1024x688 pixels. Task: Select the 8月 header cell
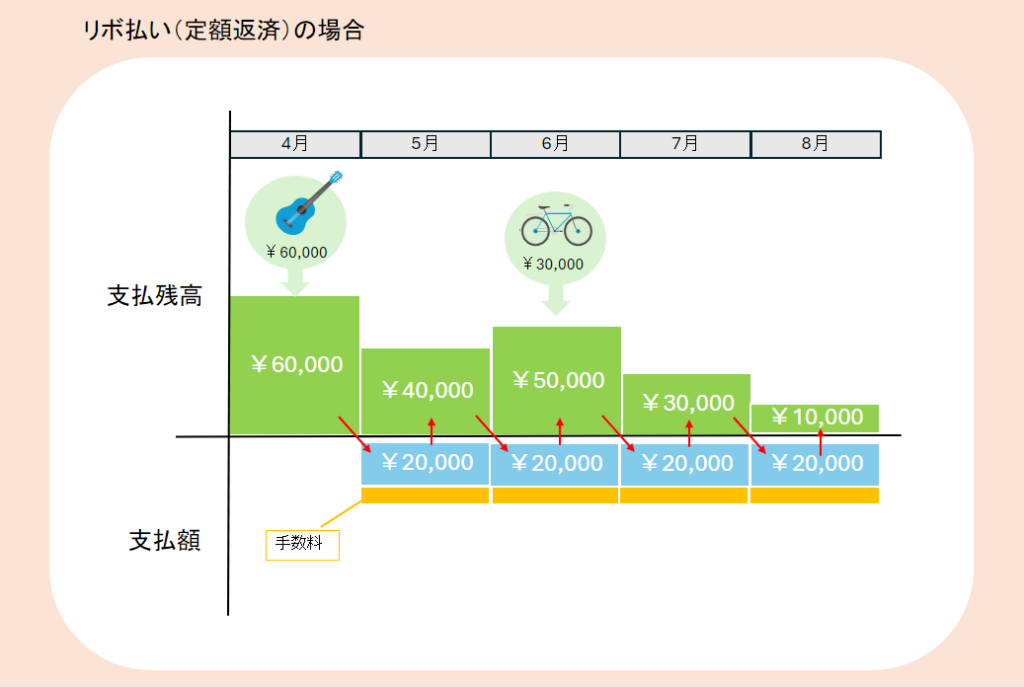pos(815,144)
